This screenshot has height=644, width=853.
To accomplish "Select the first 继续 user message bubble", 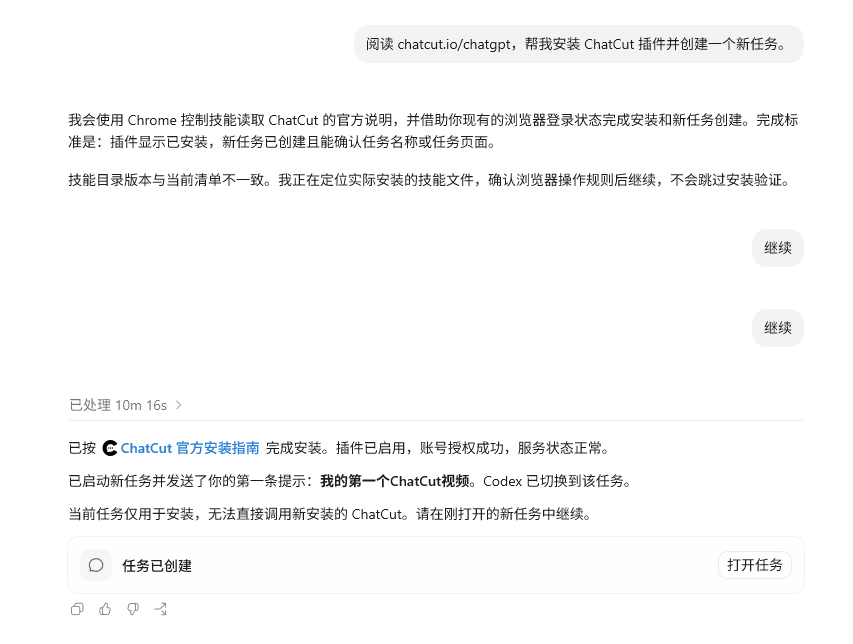I will [777, 248].
